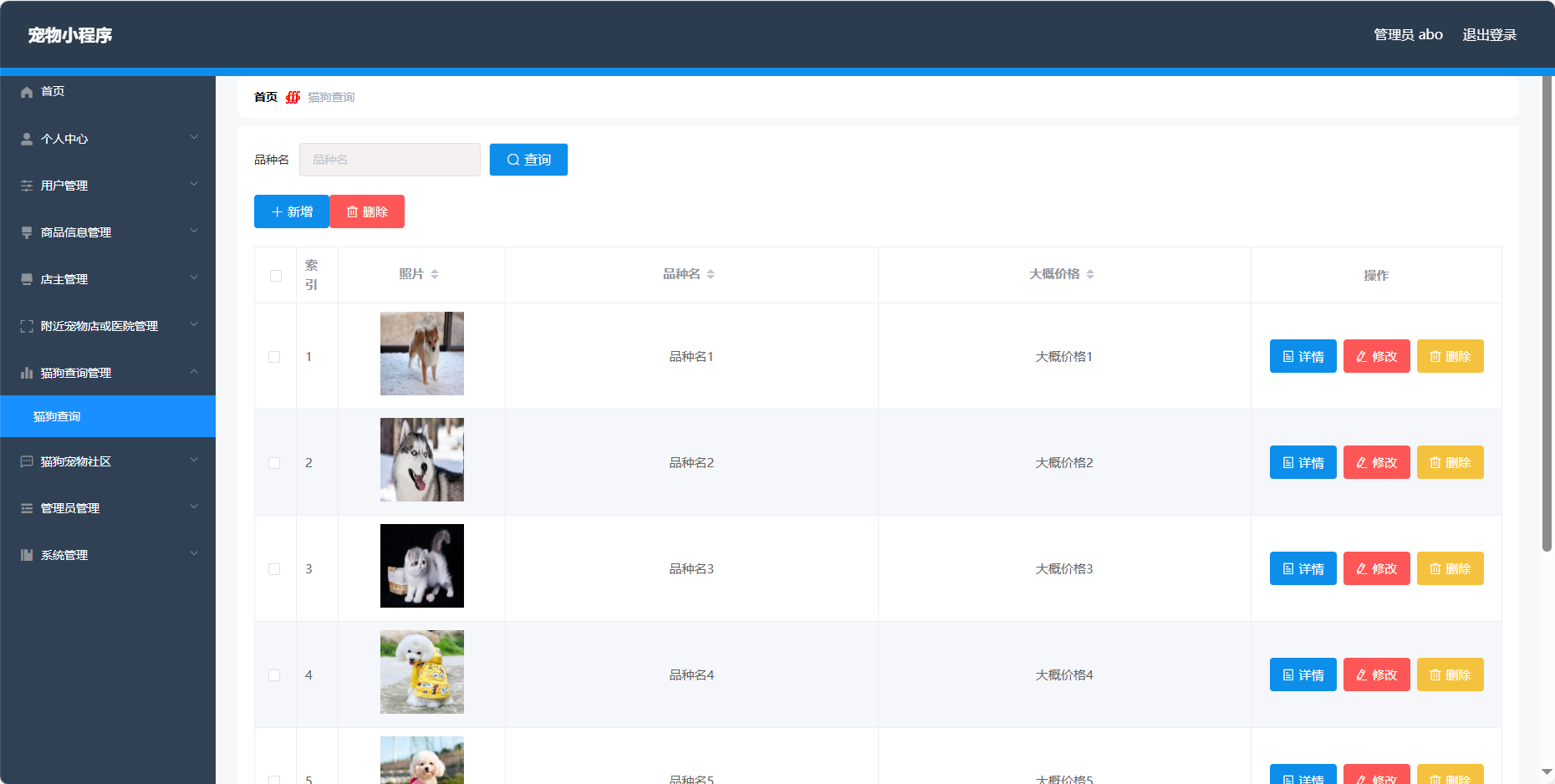
Task: Click the Shiba dog photo in row 1
Action: 422,354
